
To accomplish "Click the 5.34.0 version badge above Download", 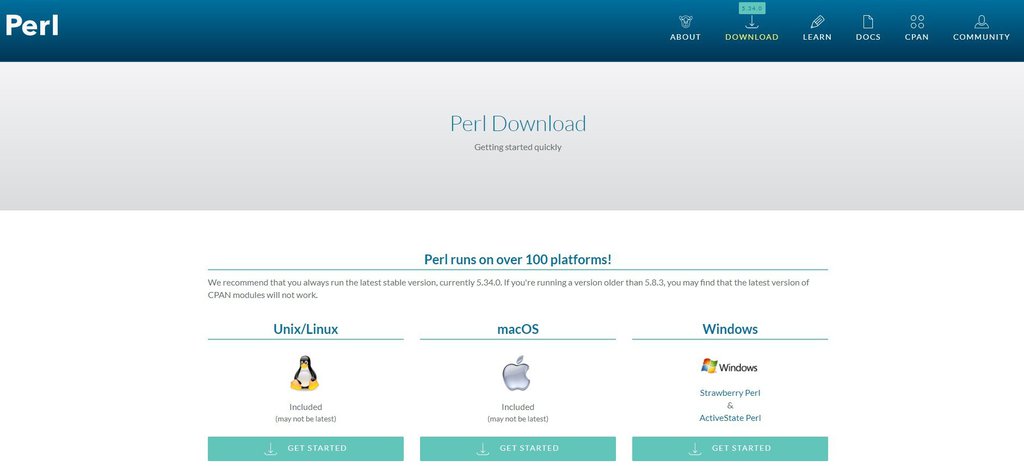I will click(752, 8).
